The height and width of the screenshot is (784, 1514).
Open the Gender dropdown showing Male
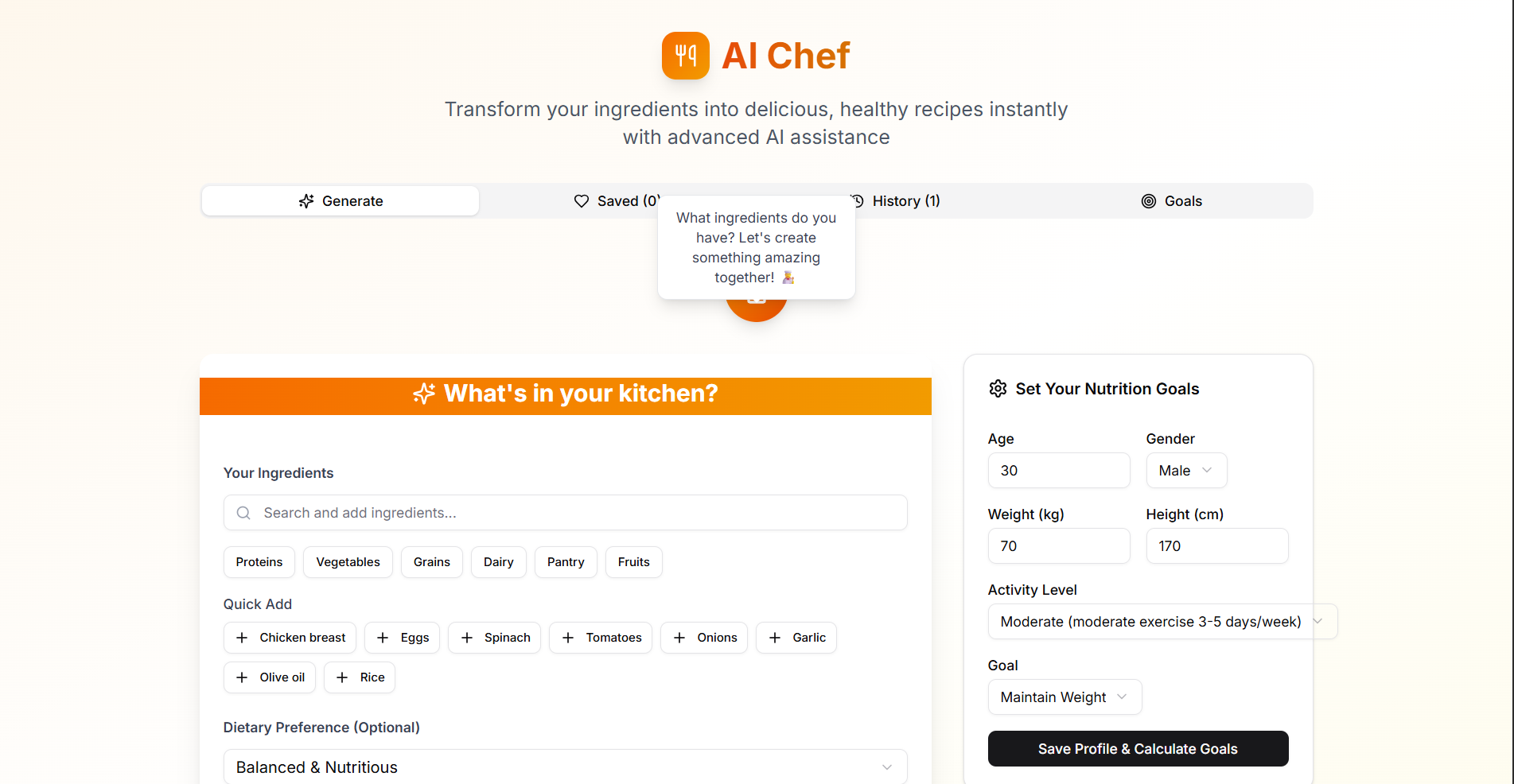pos(1186,471)
